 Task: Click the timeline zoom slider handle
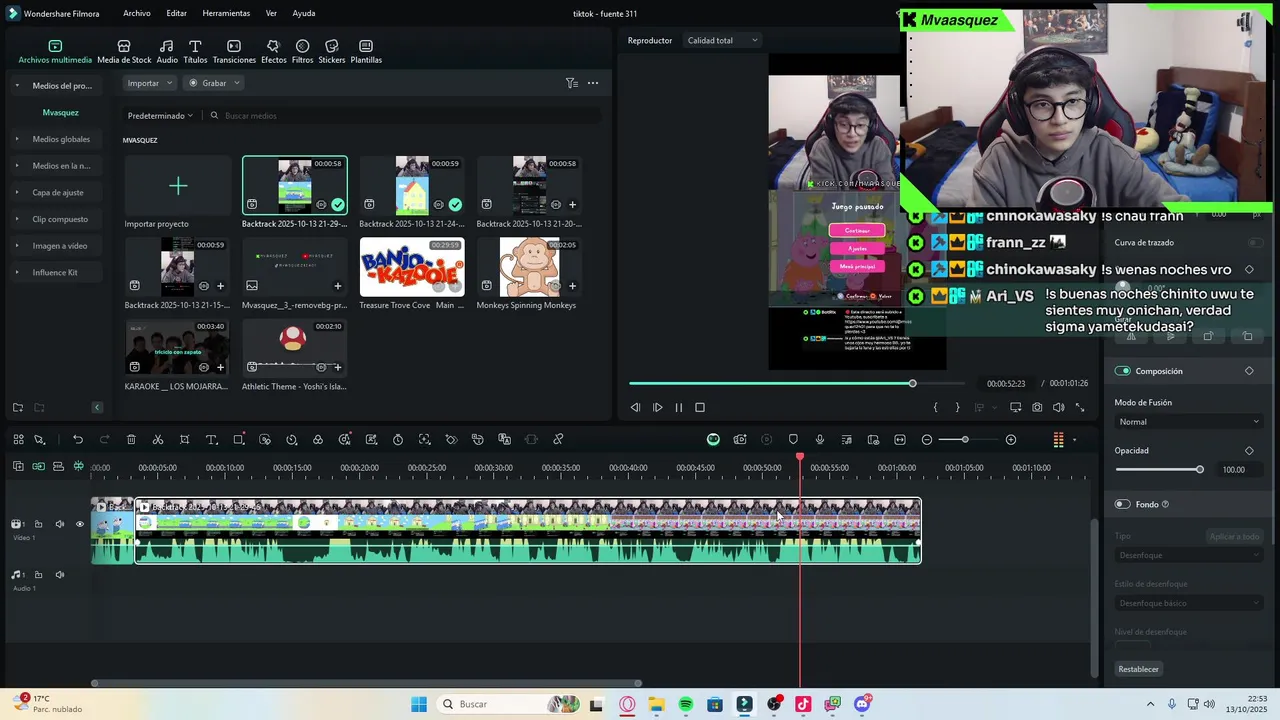pyautogui.click(x=965, y=440)
